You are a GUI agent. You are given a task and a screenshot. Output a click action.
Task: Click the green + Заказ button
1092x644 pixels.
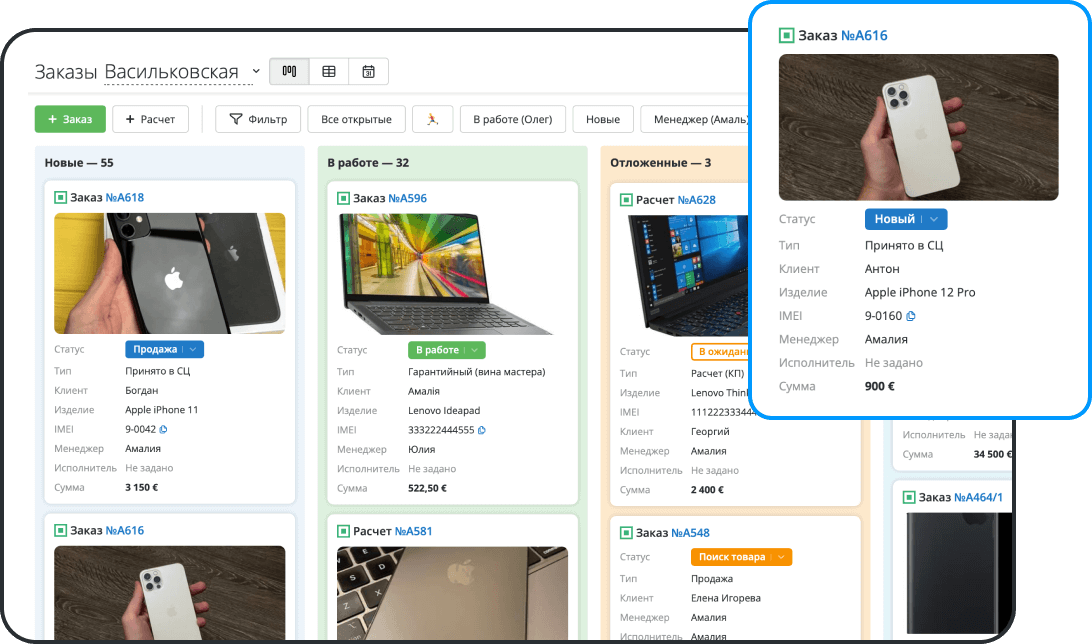[70, 119]
